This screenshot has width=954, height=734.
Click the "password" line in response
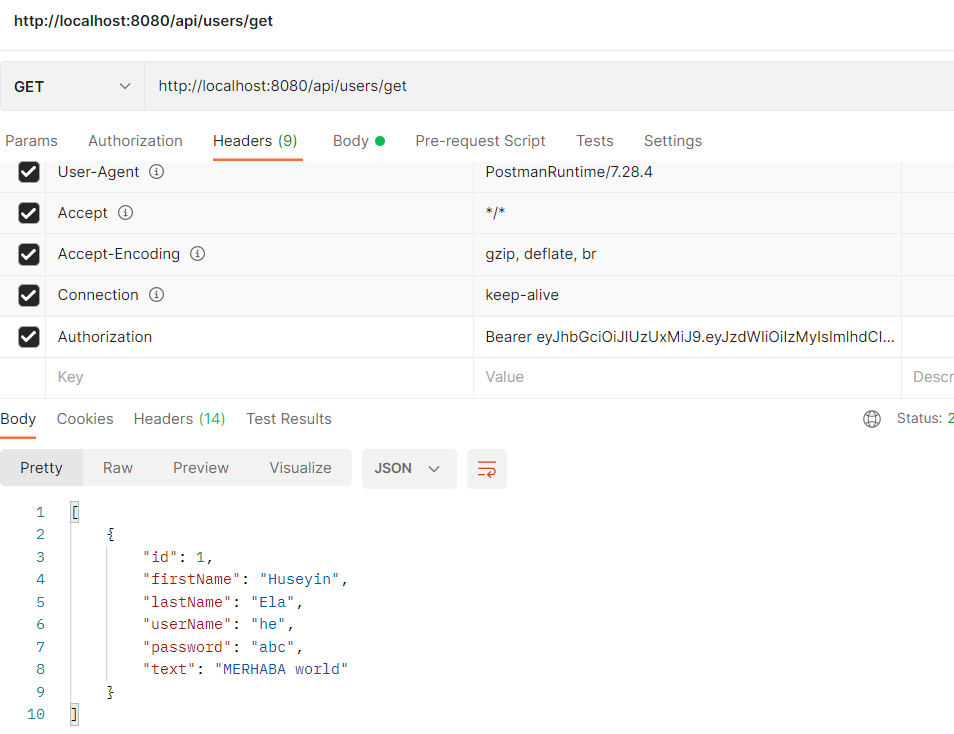coord(223,646)
